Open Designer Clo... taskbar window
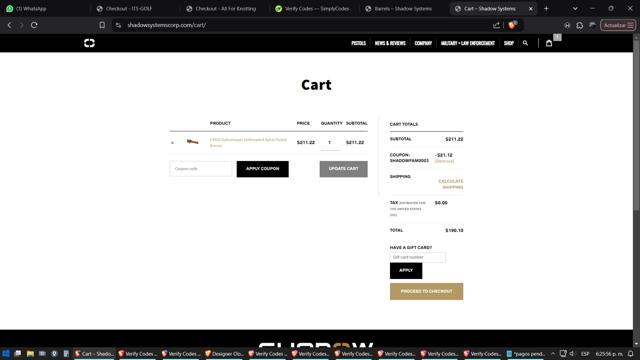The width and height of the screenshot is (640, 360). tap(224, 353)
